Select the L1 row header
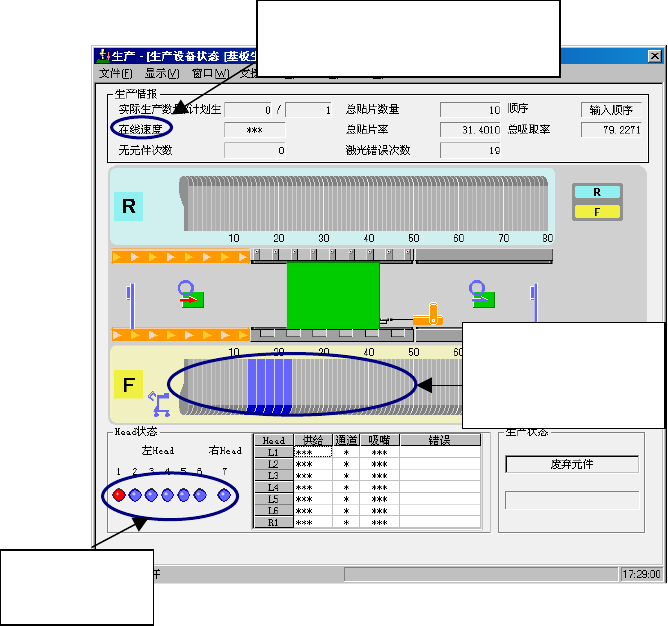The width and height of the screenshot is (668, 626). [x=274, y=452]
